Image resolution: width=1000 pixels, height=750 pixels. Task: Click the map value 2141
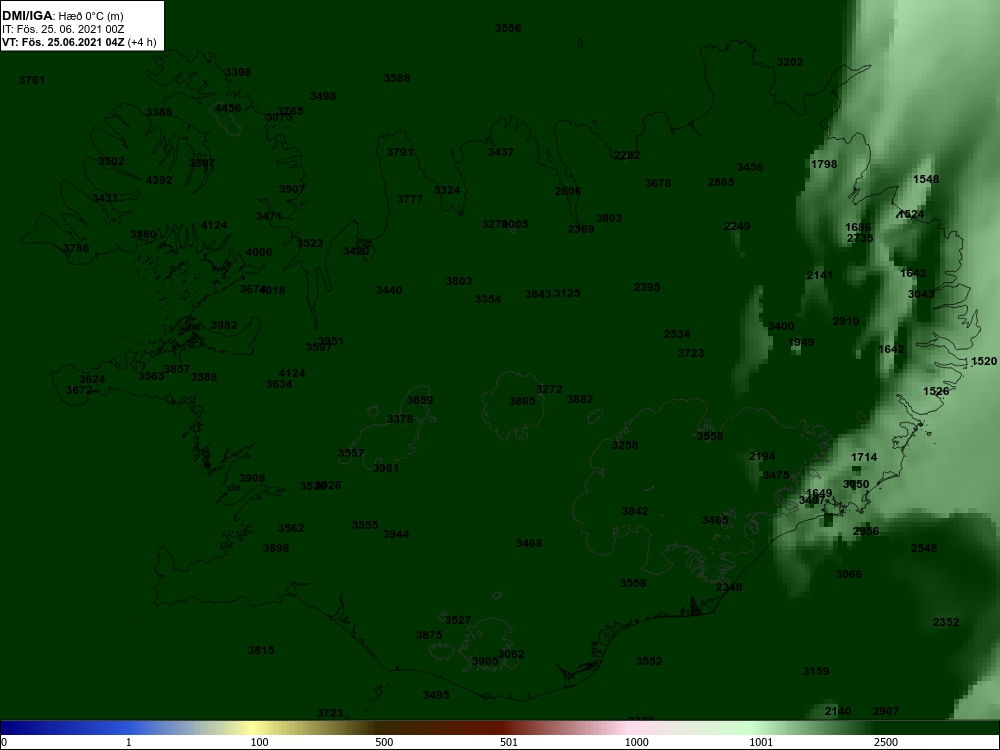pyautogui.click(x=820, y=276)
